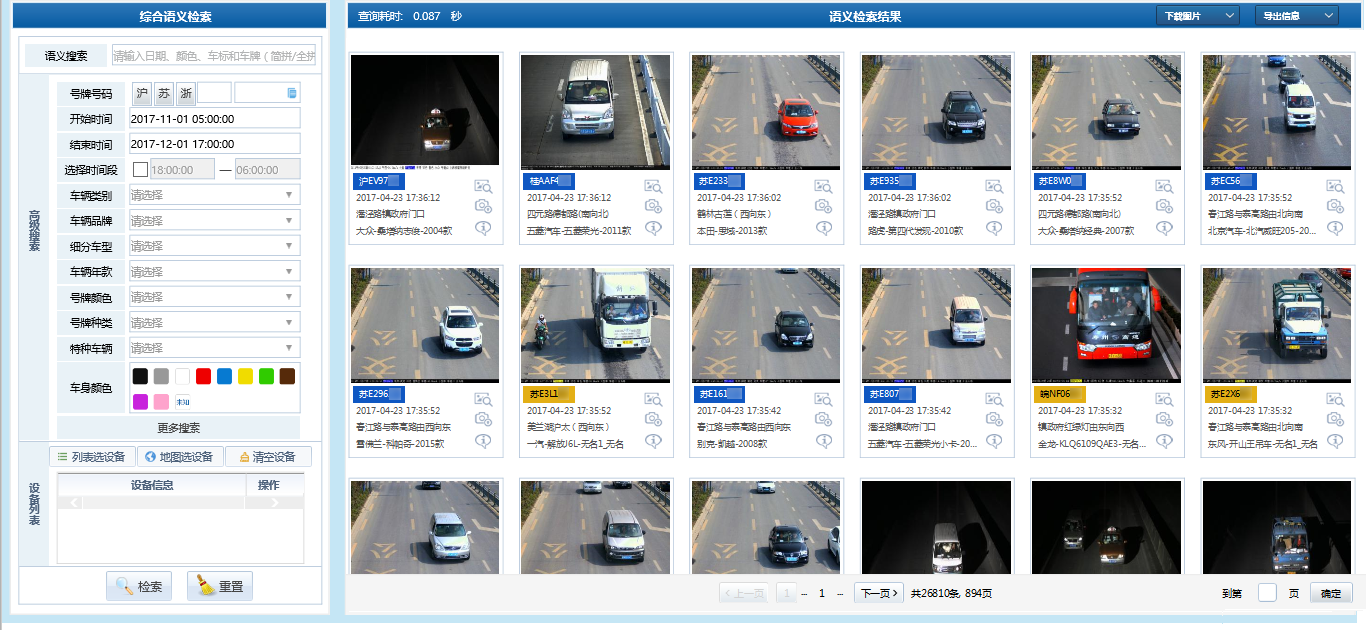Select the 沪 plate prefix button

140,93
